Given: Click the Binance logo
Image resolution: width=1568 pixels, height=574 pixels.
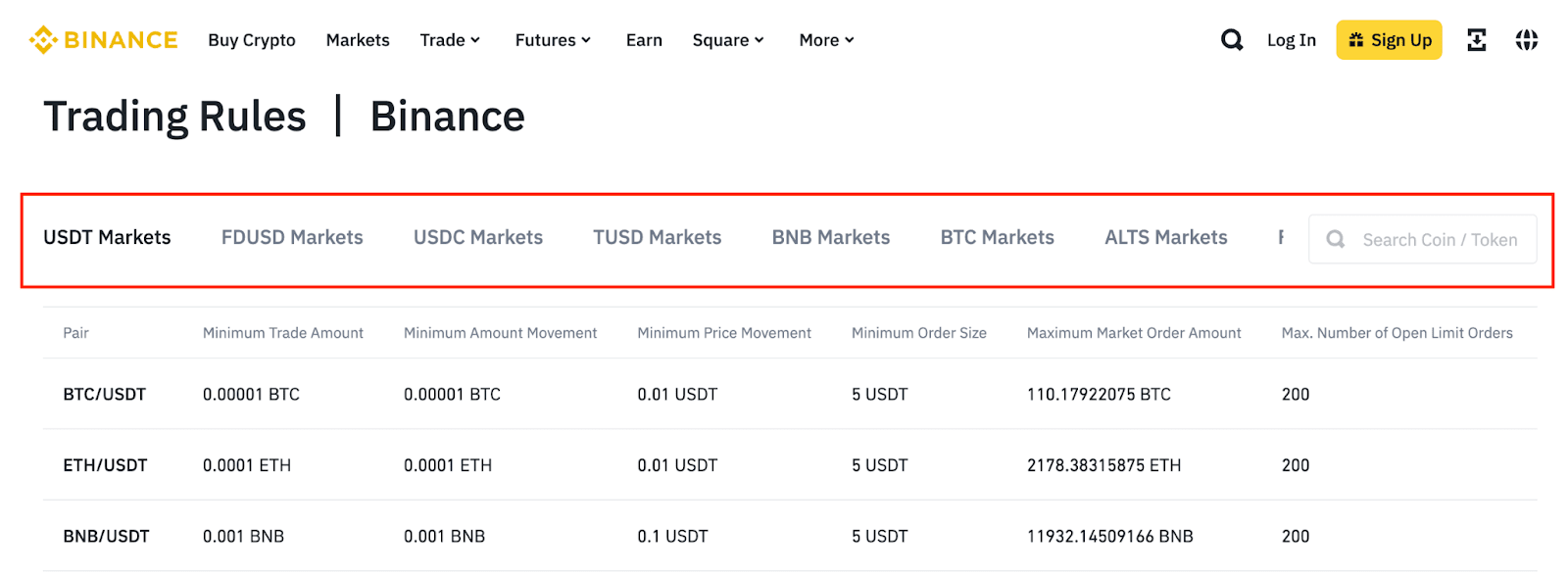Looking at the screenshot, I should tap(104, 40).
